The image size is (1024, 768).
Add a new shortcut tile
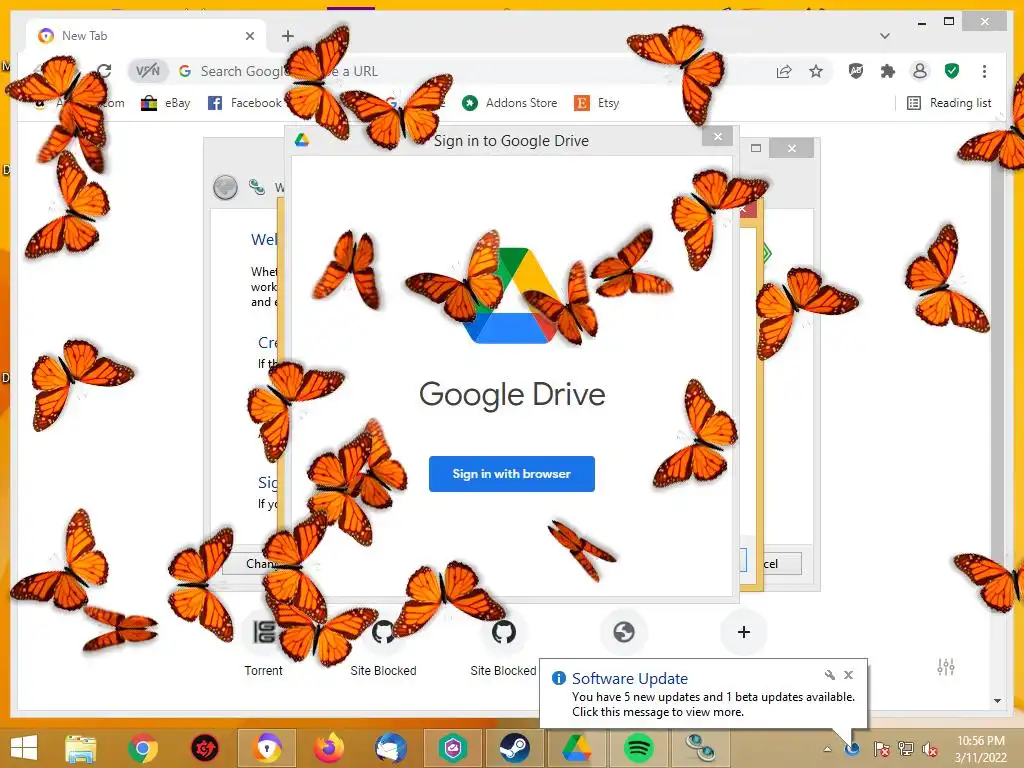(x=743, y=632)
